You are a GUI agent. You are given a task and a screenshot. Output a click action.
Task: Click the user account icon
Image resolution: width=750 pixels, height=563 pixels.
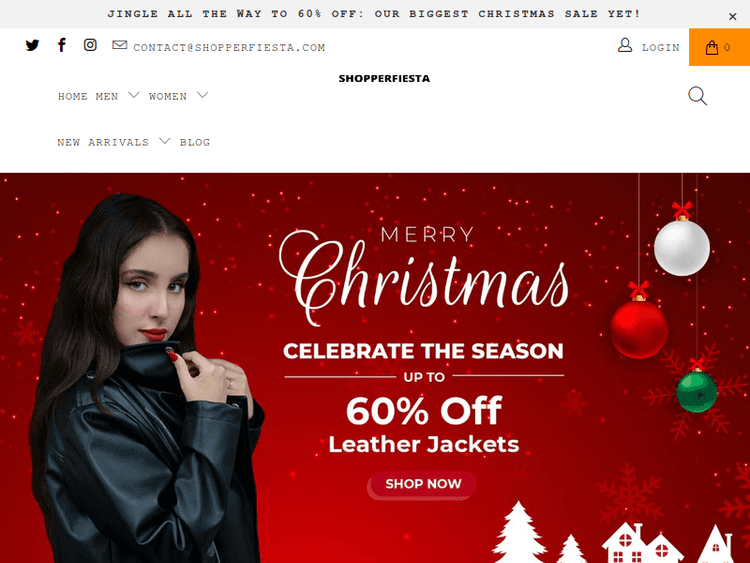point(625,45)
